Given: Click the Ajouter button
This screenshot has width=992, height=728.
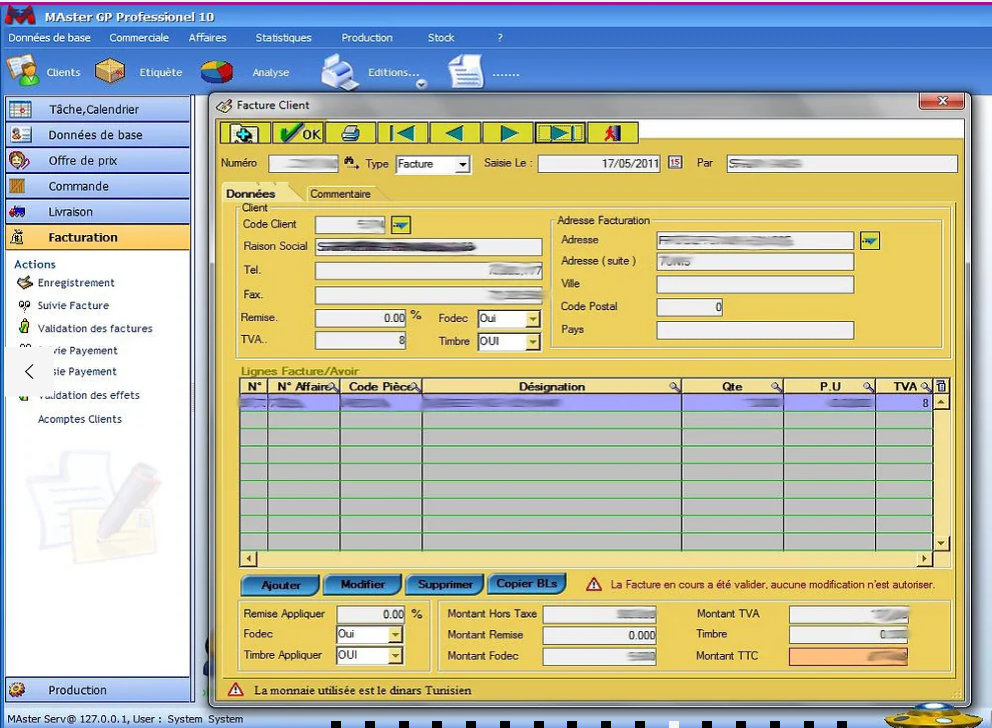Looking at the screenshot, I should (280, 585).
